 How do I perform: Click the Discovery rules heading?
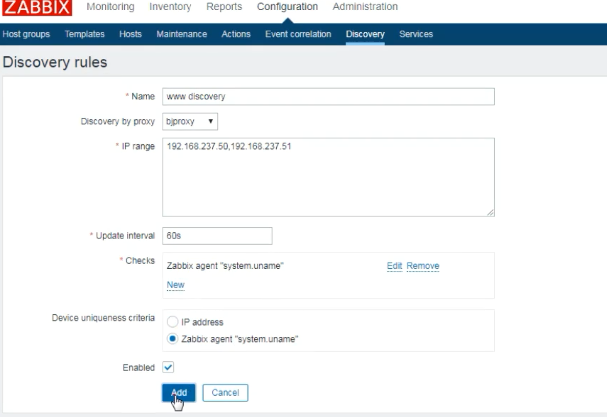click(x=55, y=62)
